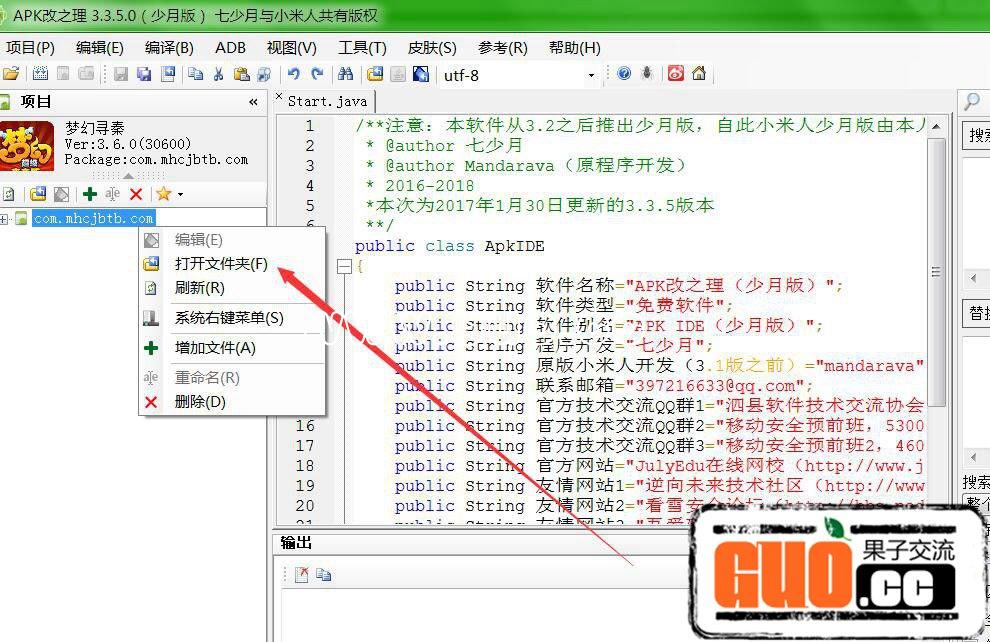Click the clear output icon in output panel
The image size is (990, 642).
302,574
